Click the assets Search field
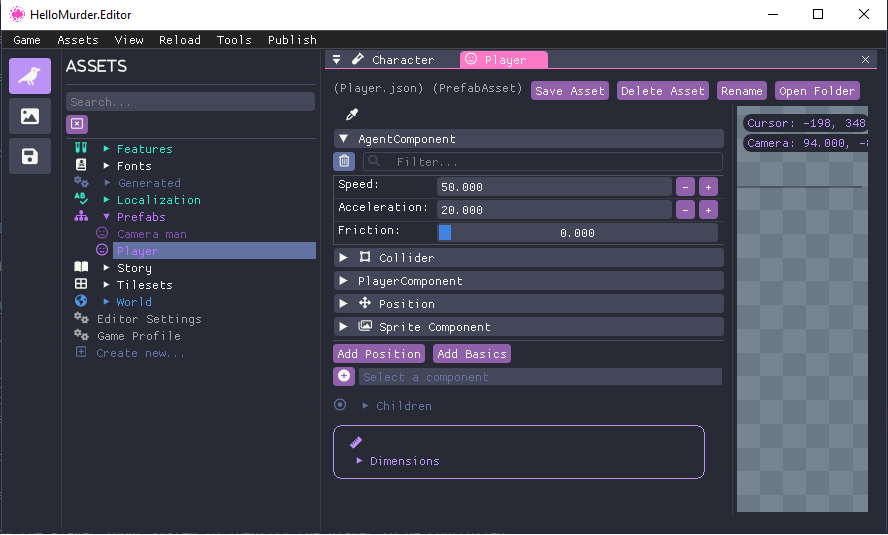888x535 pixels. 190,102
